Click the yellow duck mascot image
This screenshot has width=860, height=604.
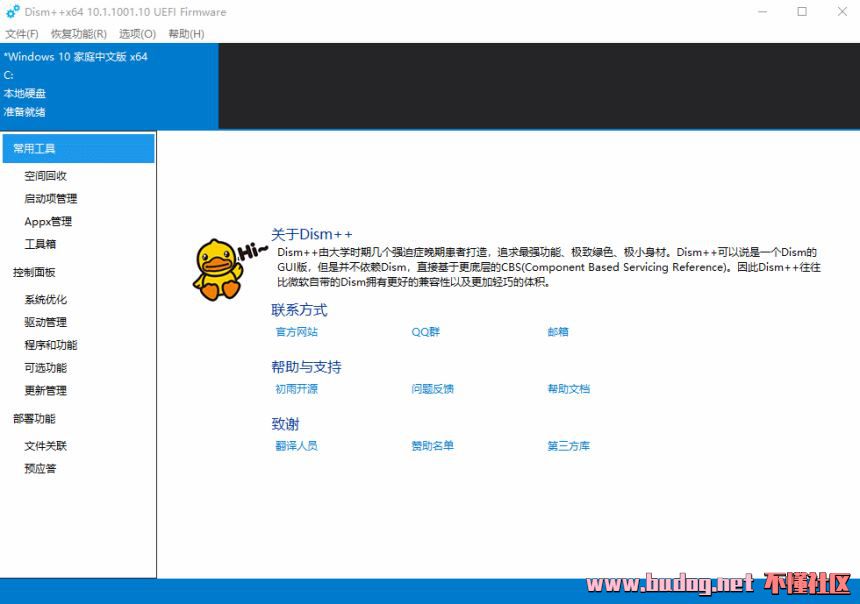point(215,270)
